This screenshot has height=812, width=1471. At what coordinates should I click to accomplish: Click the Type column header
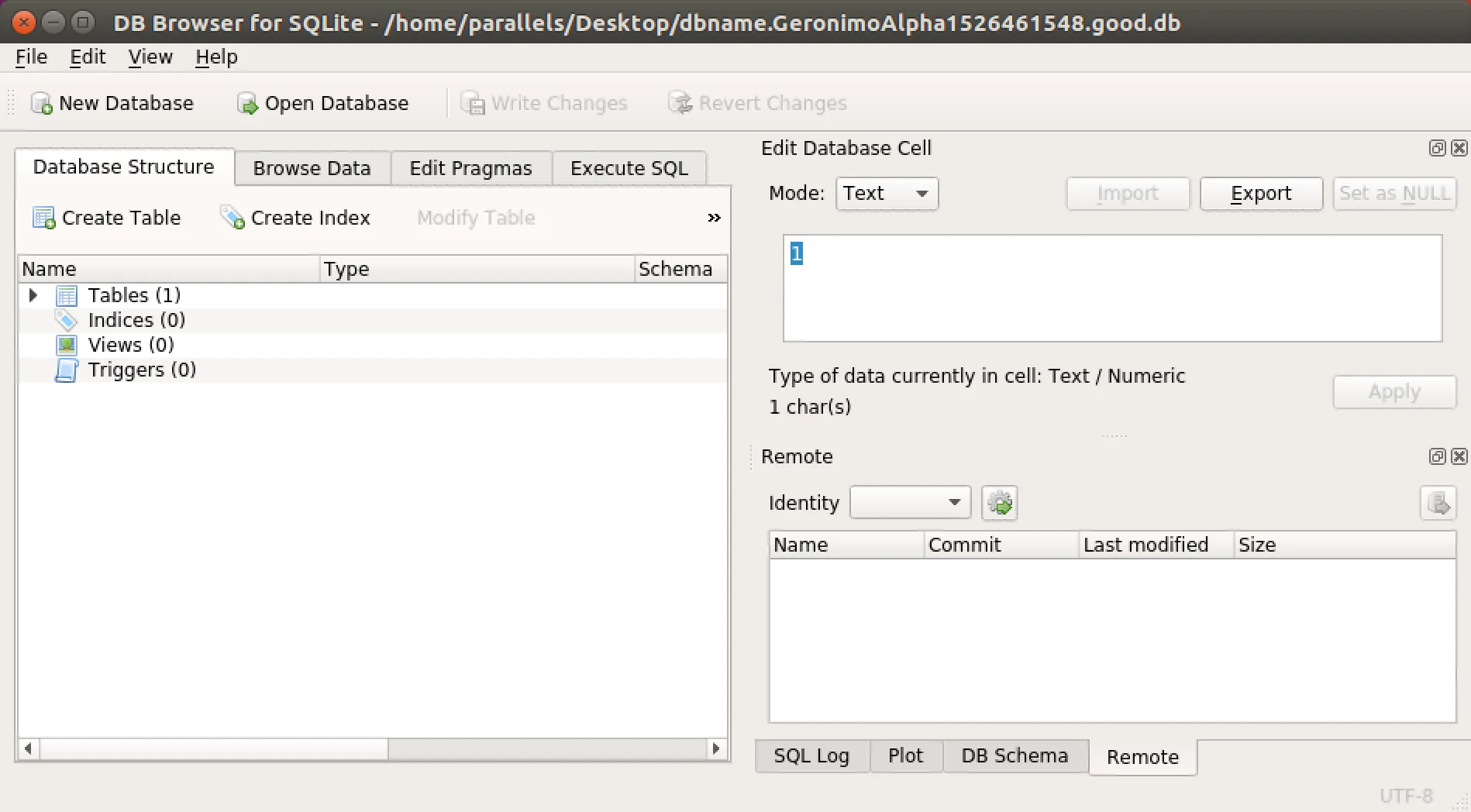(x=477, y=269)
